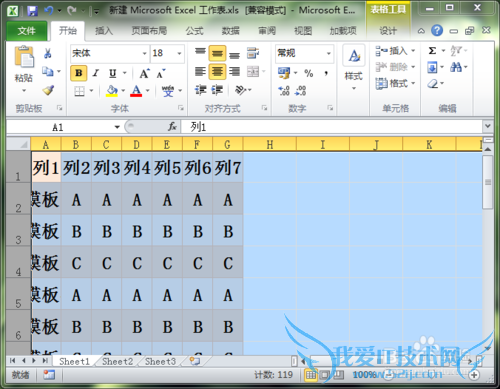Open the font name dropdown (宋体)
The width and height of the screenshot is (500, 389).
145,53
